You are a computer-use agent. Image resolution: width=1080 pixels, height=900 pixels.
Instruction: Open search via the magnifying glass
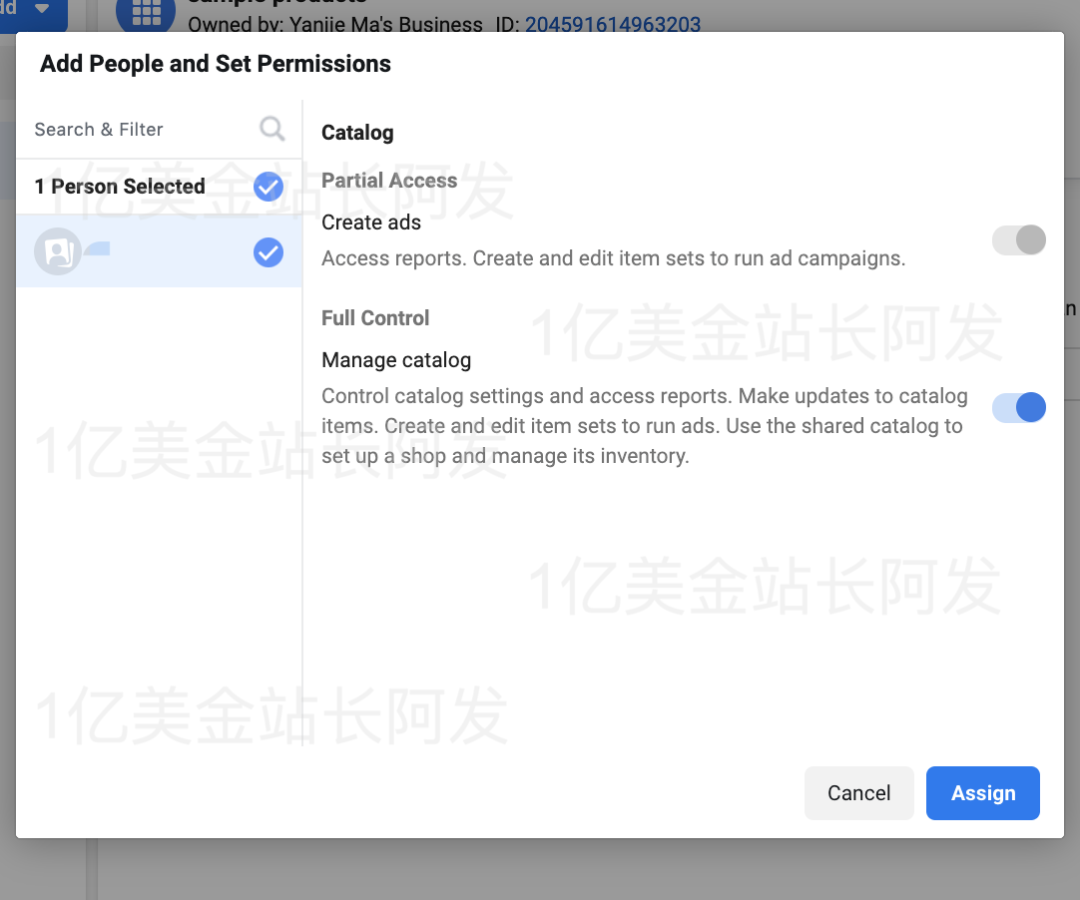[x=271, y=129]
